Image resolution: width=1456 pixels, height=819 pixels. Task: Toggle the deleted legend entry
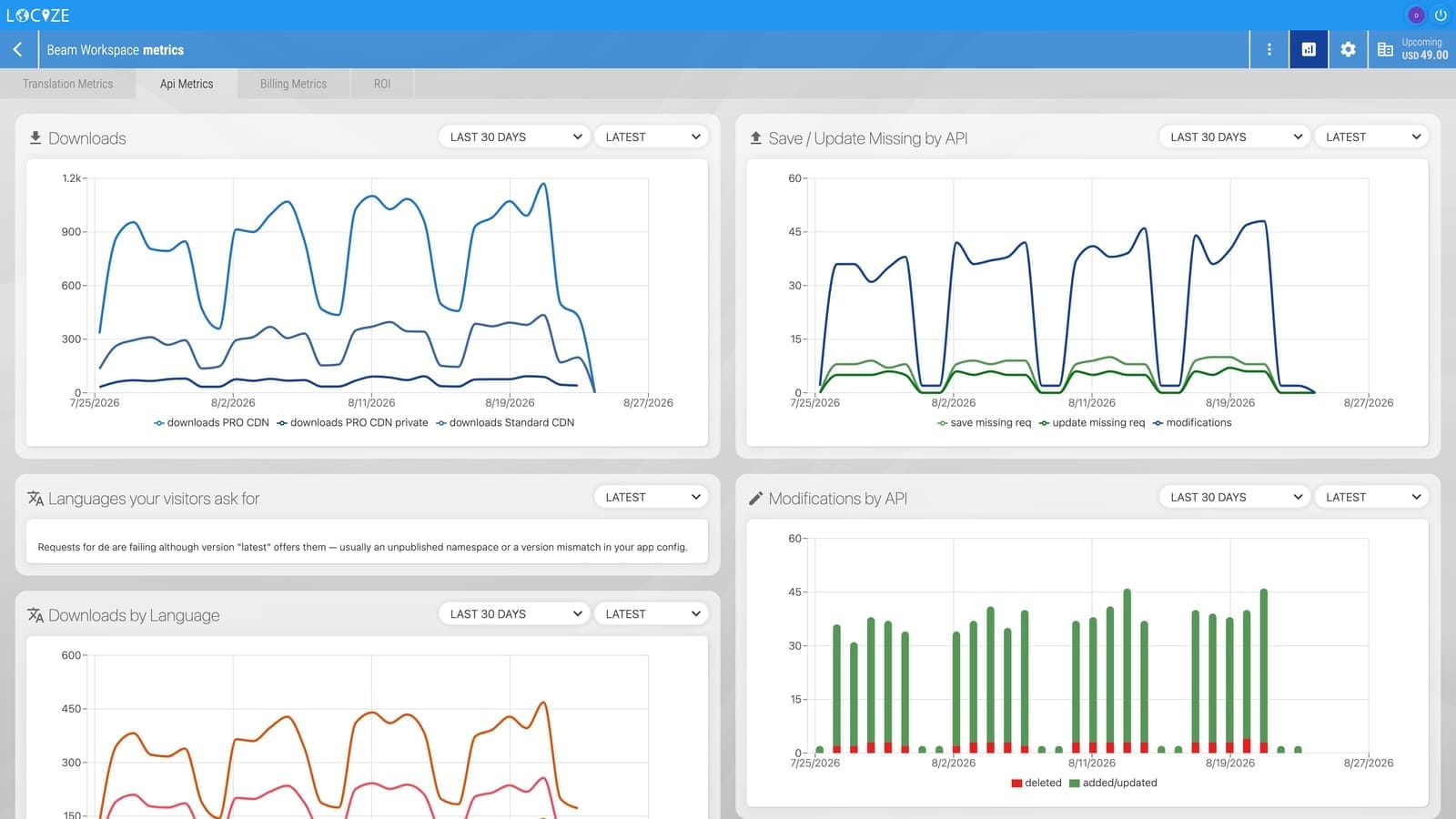pos(1036,784)
